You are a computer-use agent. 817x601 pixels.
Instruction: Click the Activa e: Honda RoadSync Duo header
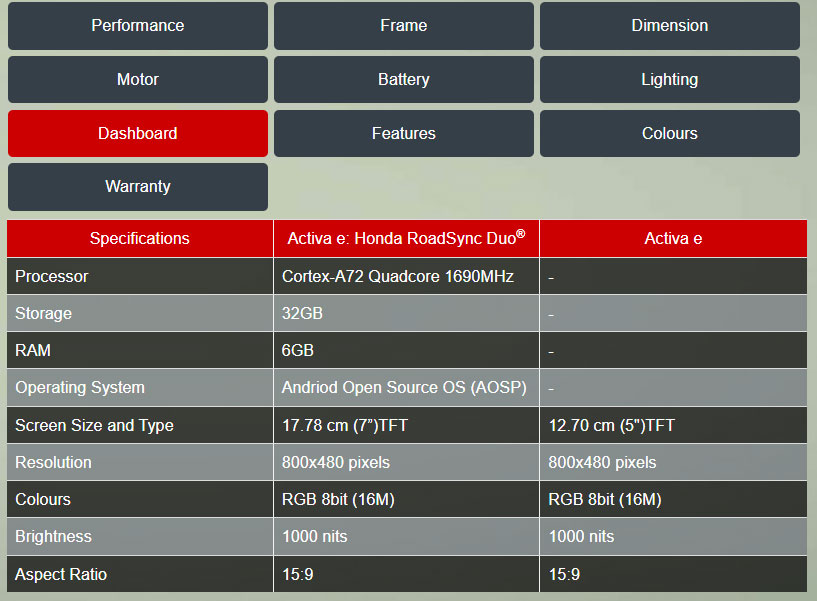coord(406,239)
